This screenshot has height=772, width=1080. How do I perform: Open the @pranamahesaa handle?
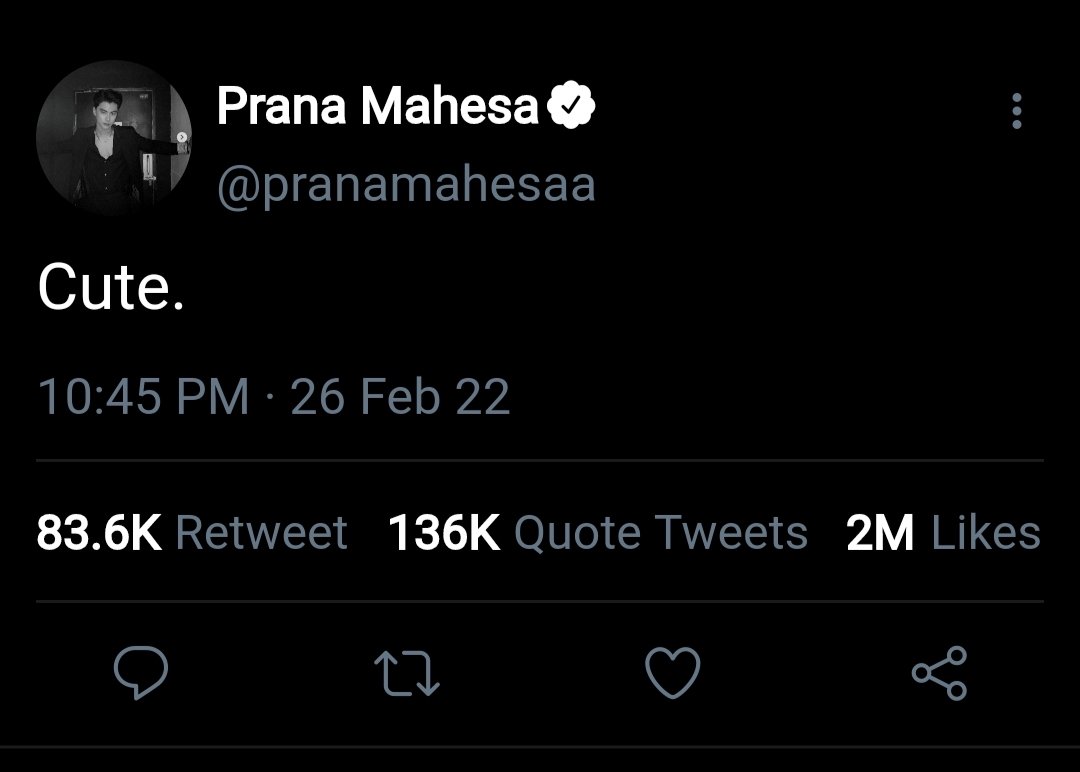pyautogui.click(x=406, y=185)
